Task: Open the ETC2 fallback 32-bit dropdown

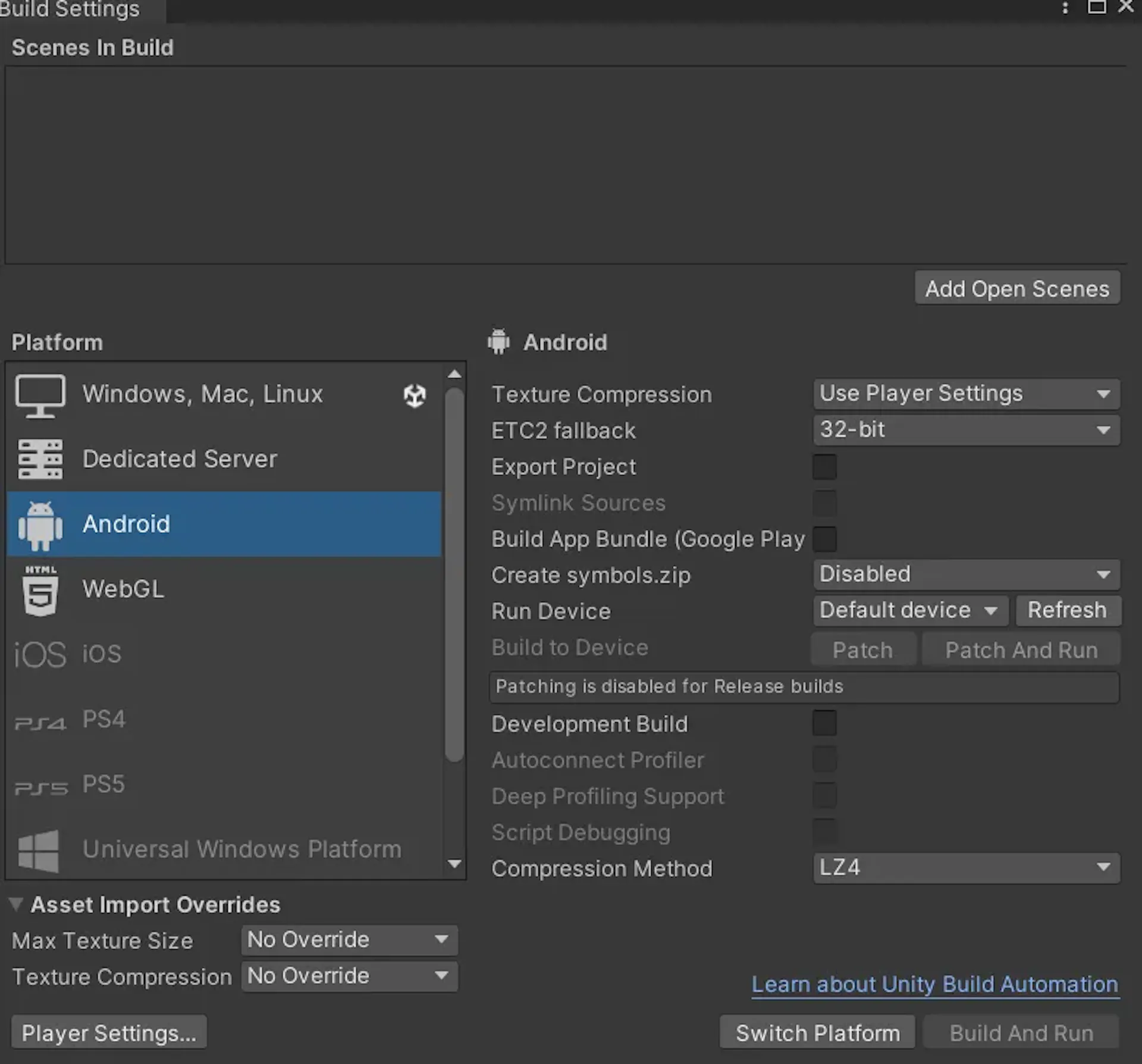Action: 967,430
